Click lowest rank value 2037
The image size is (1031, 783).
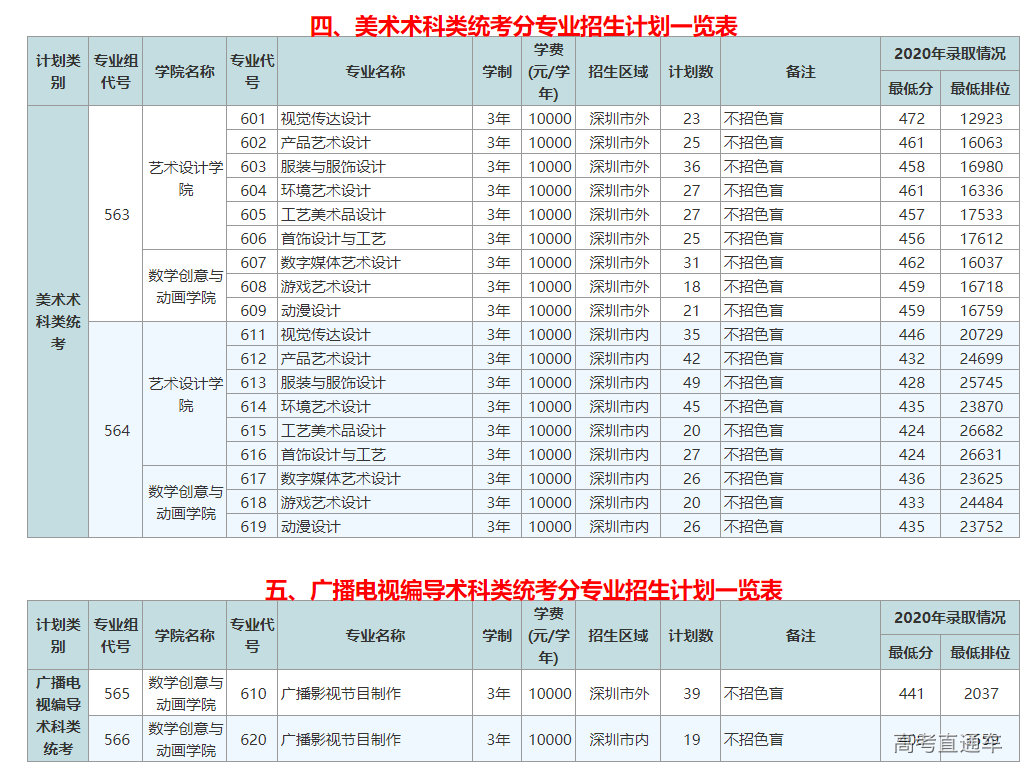[x=980, y=693]
